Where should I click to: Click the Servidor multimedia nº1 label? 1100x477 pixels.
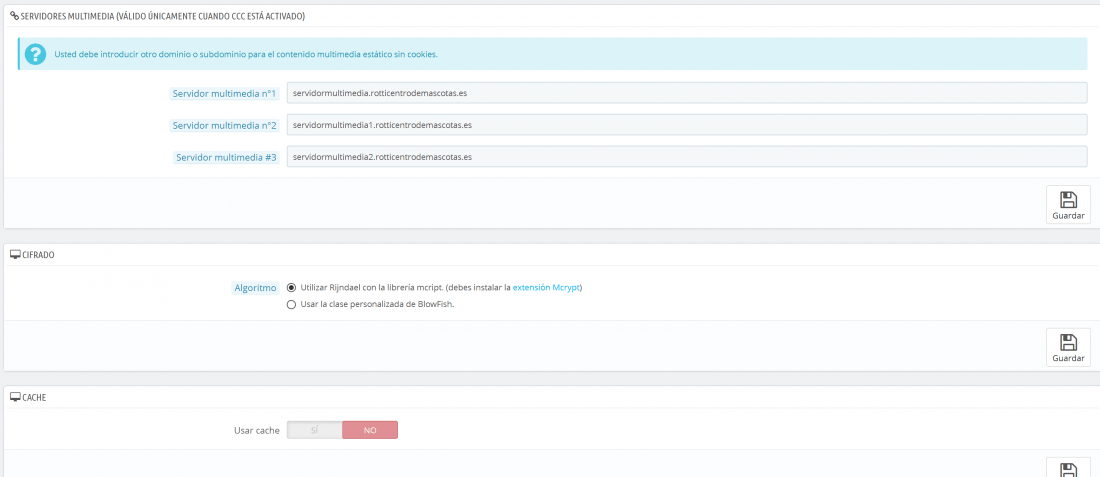point(224,93)
